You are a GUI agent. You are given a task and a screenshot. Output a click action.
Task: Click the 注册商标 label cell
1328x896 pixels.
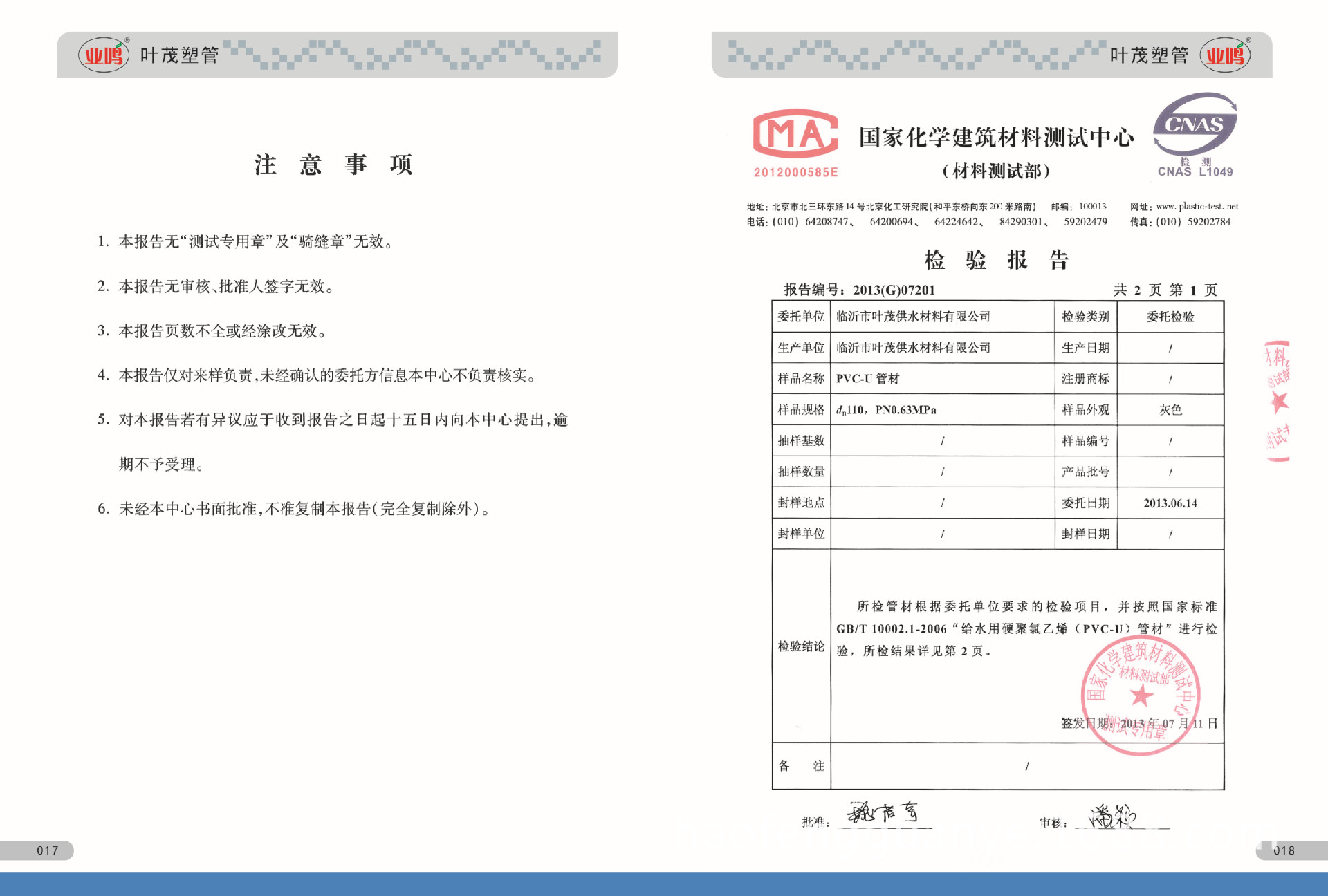[1086, 379]
